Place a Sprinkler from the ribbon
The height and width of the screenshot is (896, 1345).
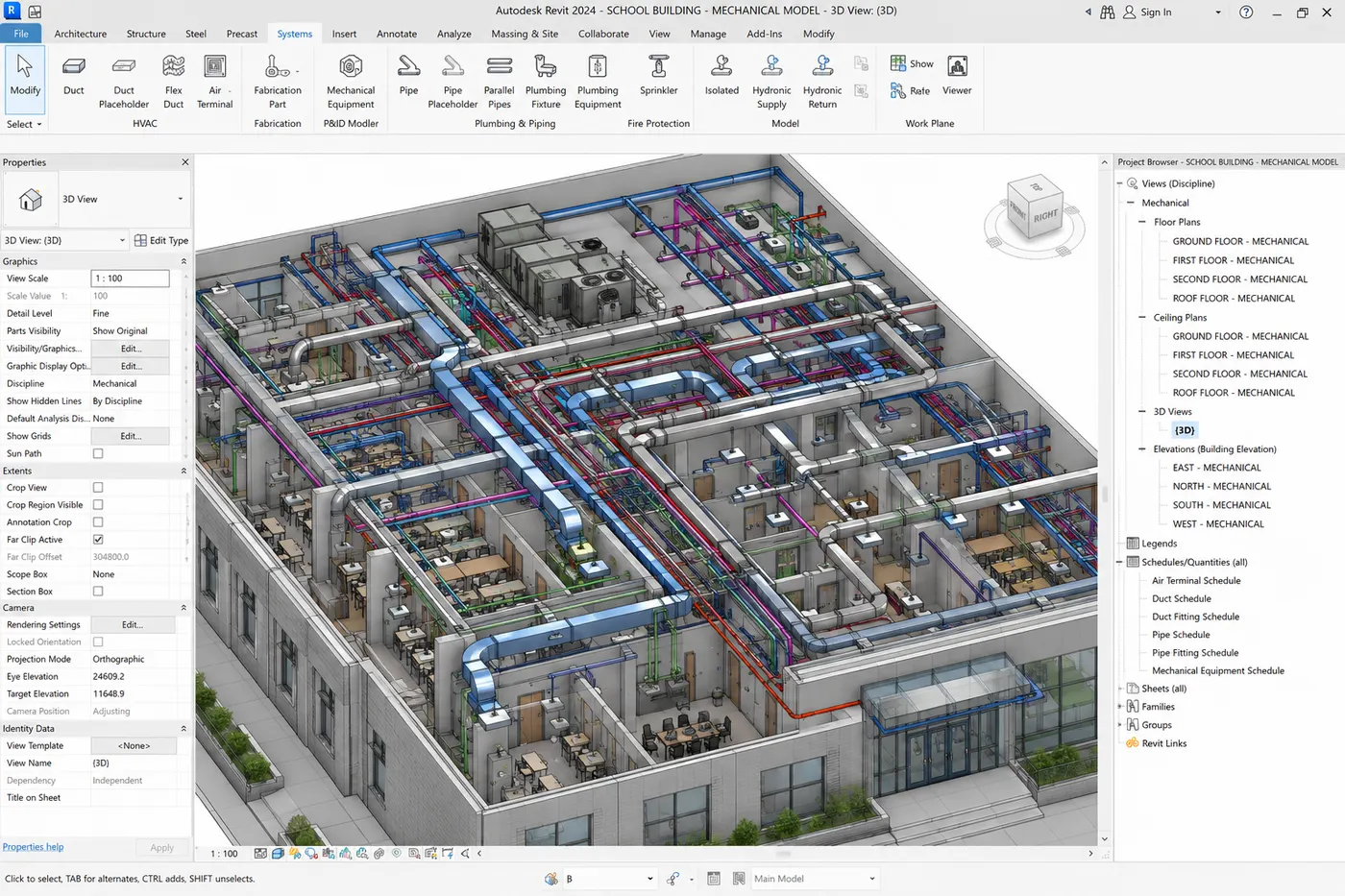(x=659, y=76)
